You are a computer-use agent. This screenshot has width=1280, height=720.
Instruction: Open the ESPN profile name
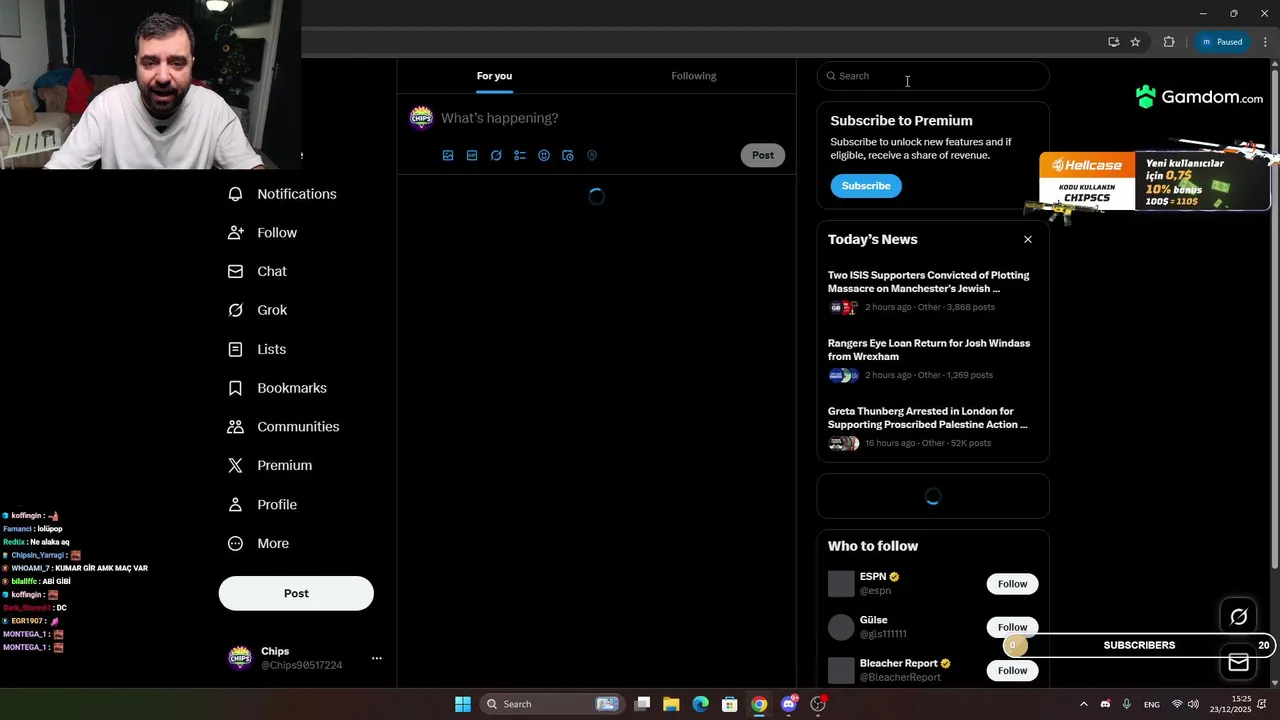(873, 577)
